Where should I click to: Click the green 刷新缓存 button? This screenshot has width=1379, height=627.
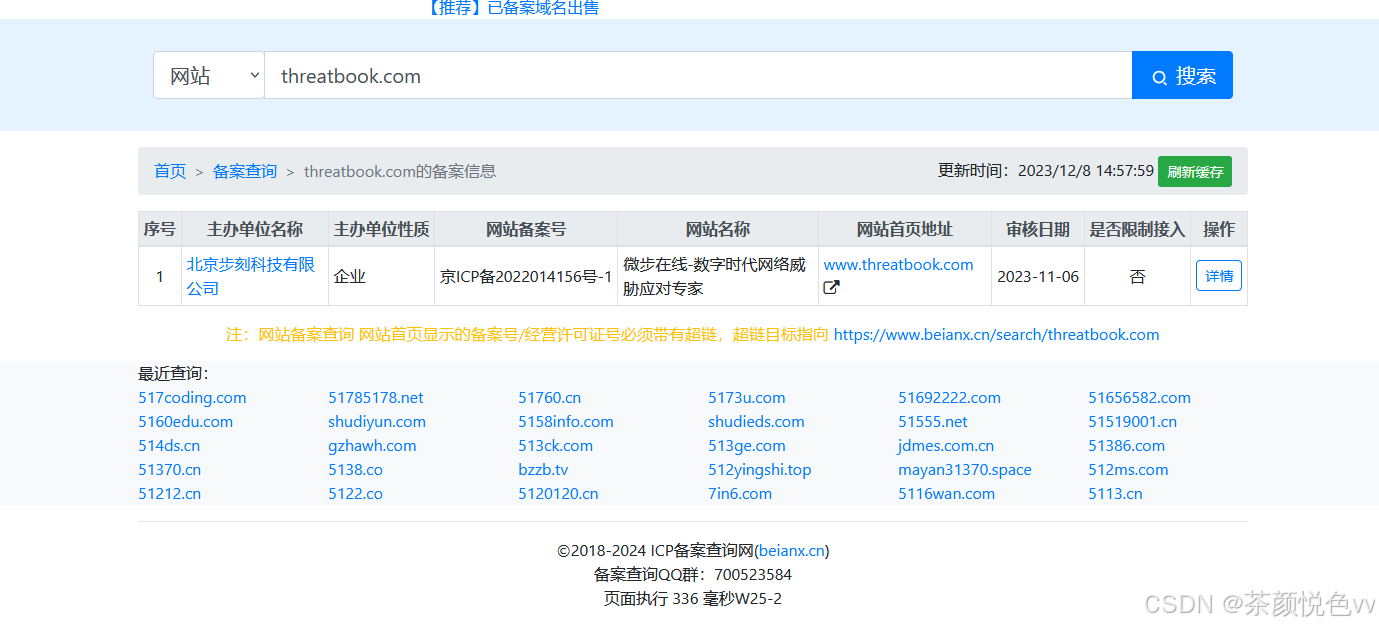[x=1195, y=172]
